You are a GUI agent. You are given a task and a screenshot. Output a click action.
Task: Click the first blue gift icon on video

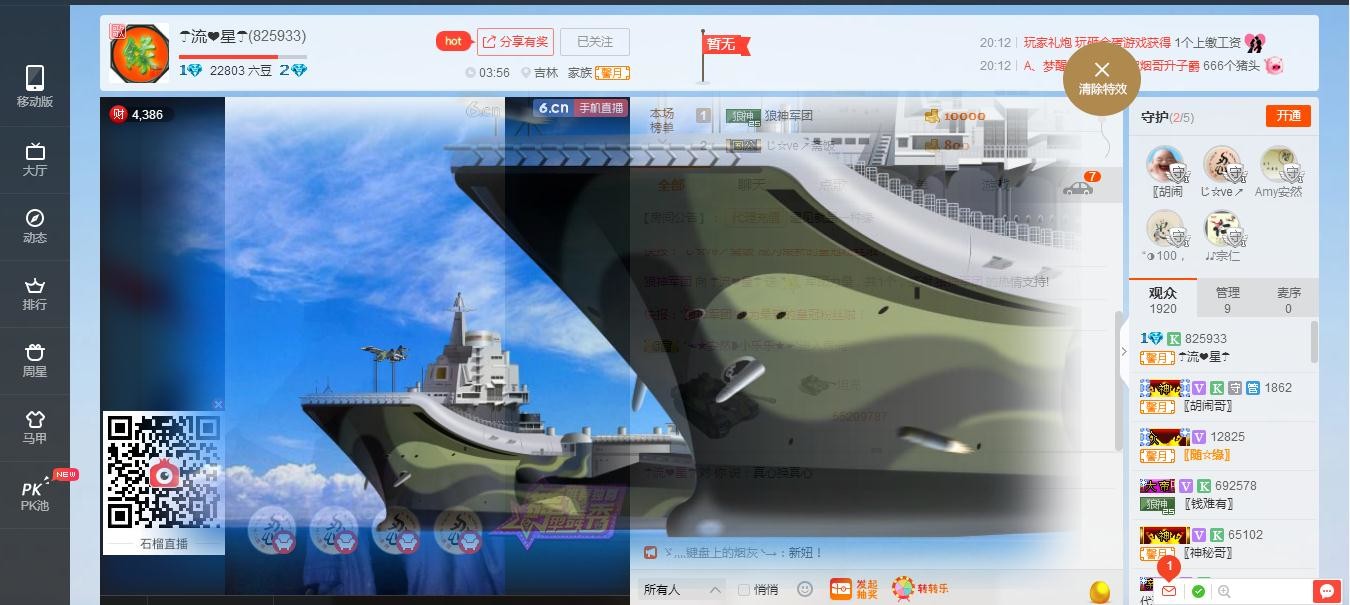coord(271,530)
